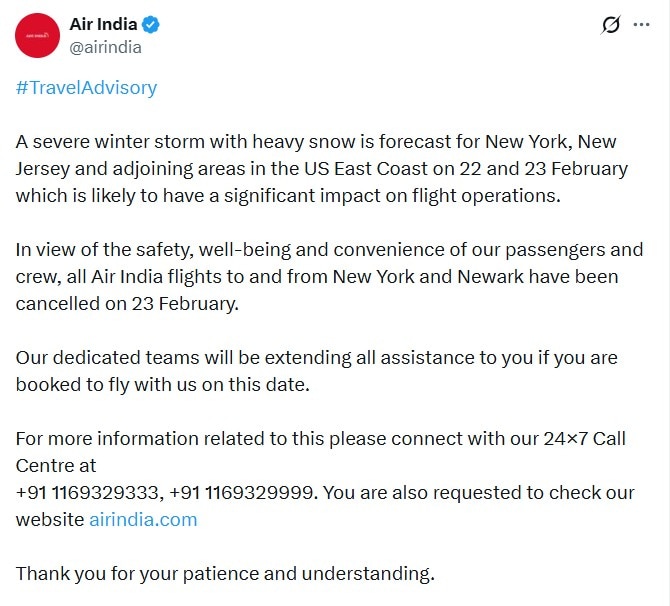
Task: Click the blue verified badge
Action: point(151,25)
